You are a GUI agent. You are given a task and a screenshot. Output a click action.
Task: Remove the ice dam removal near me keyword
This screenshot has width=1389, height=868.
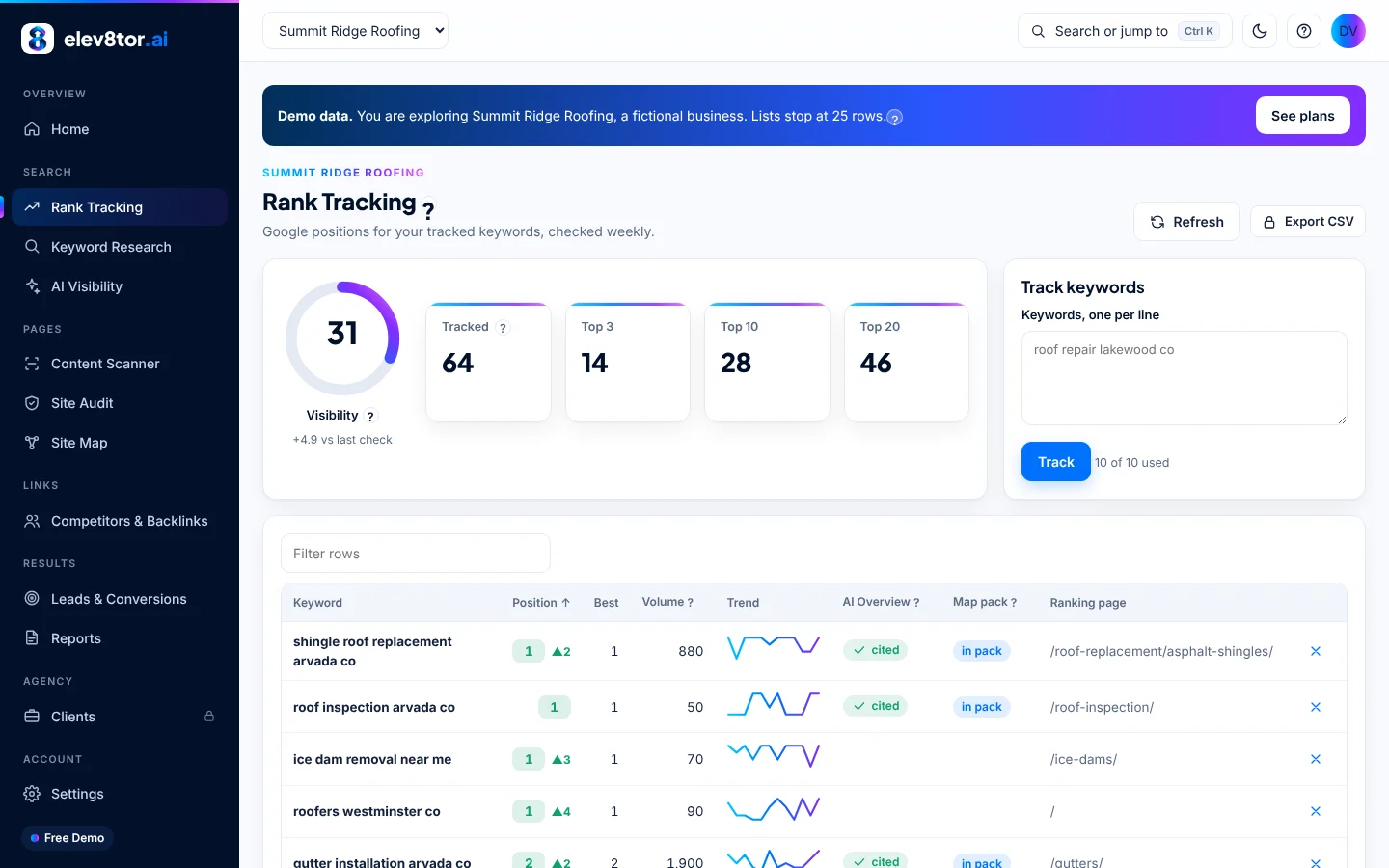click(1316, 759)
